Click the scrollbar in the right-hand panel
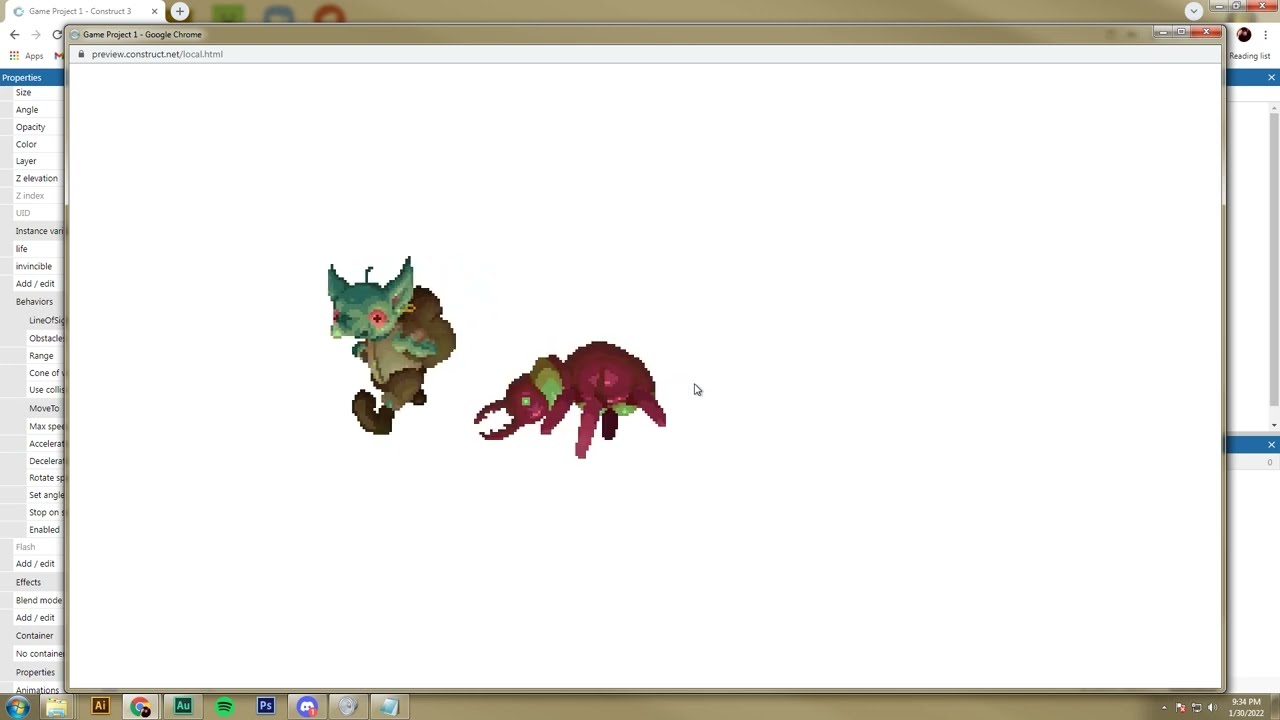This screenshot has width=1280, height=720. click(1274, 265)
